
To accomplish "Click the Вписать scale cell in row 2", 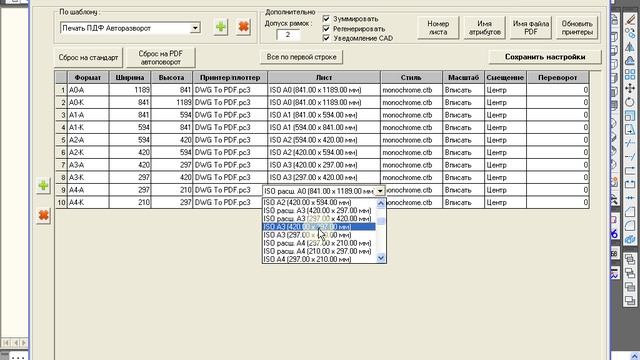I will [x=463, y=102].
